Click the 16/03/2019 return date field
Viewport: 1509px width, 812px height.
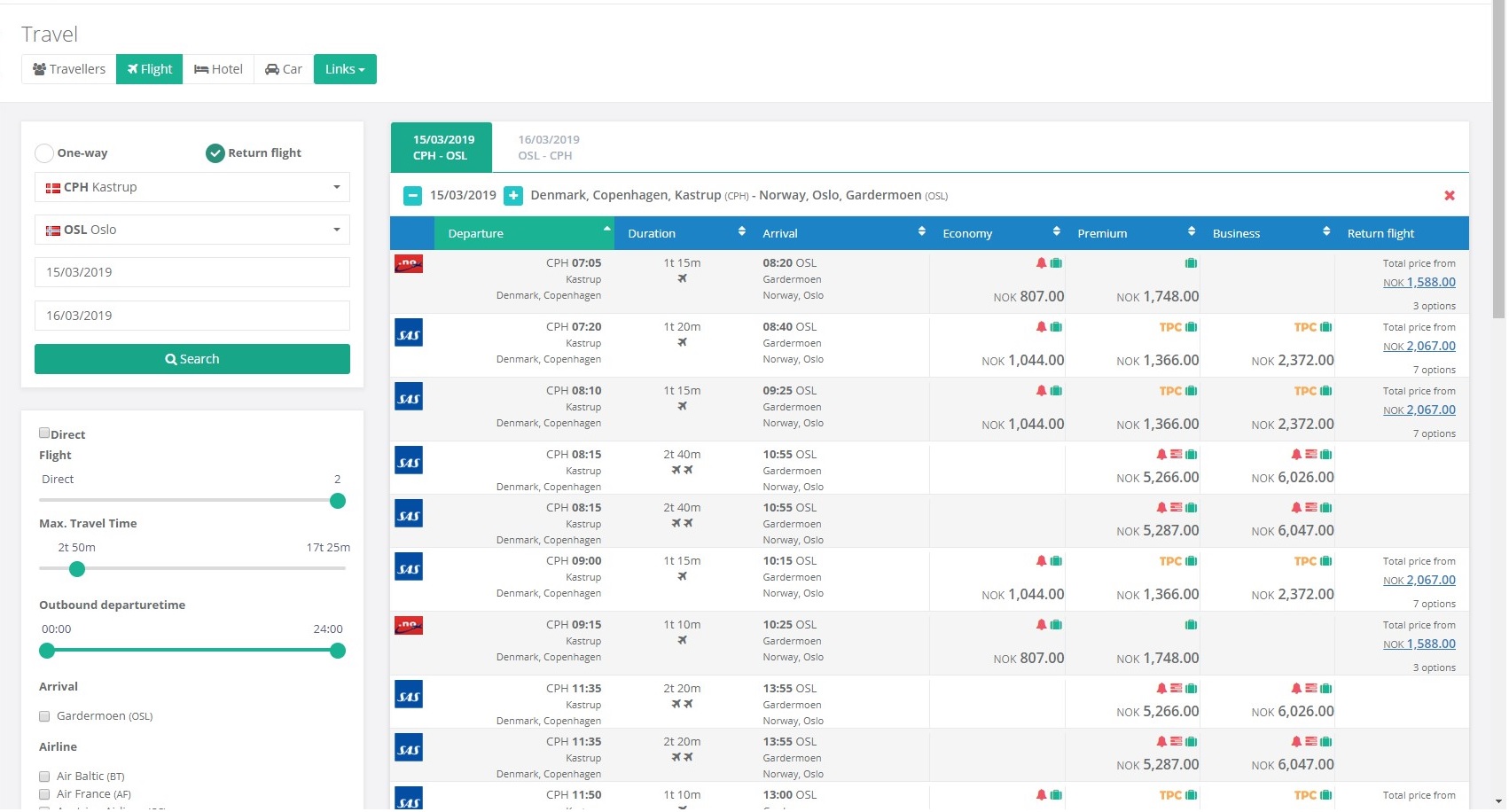(192, 316)
